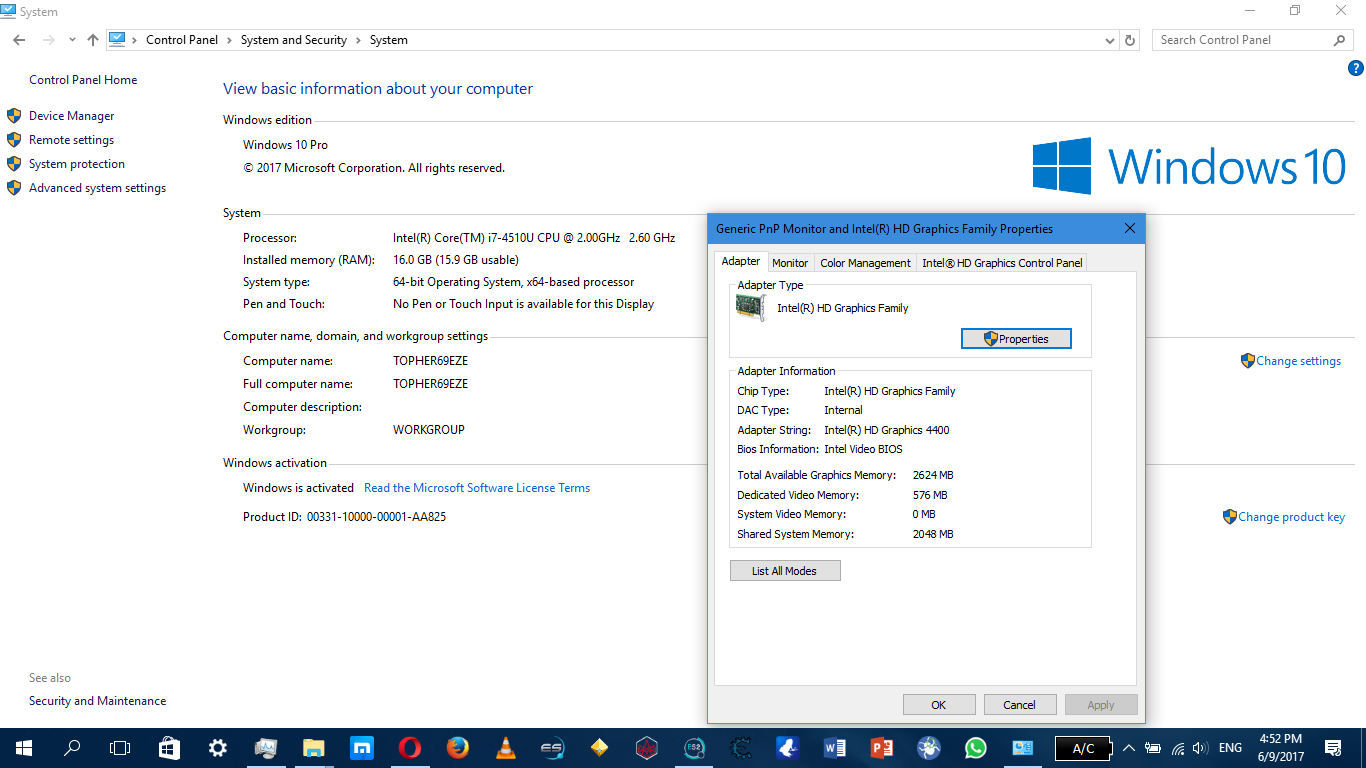Open recent locations dropdown arrow

point(72,40)
